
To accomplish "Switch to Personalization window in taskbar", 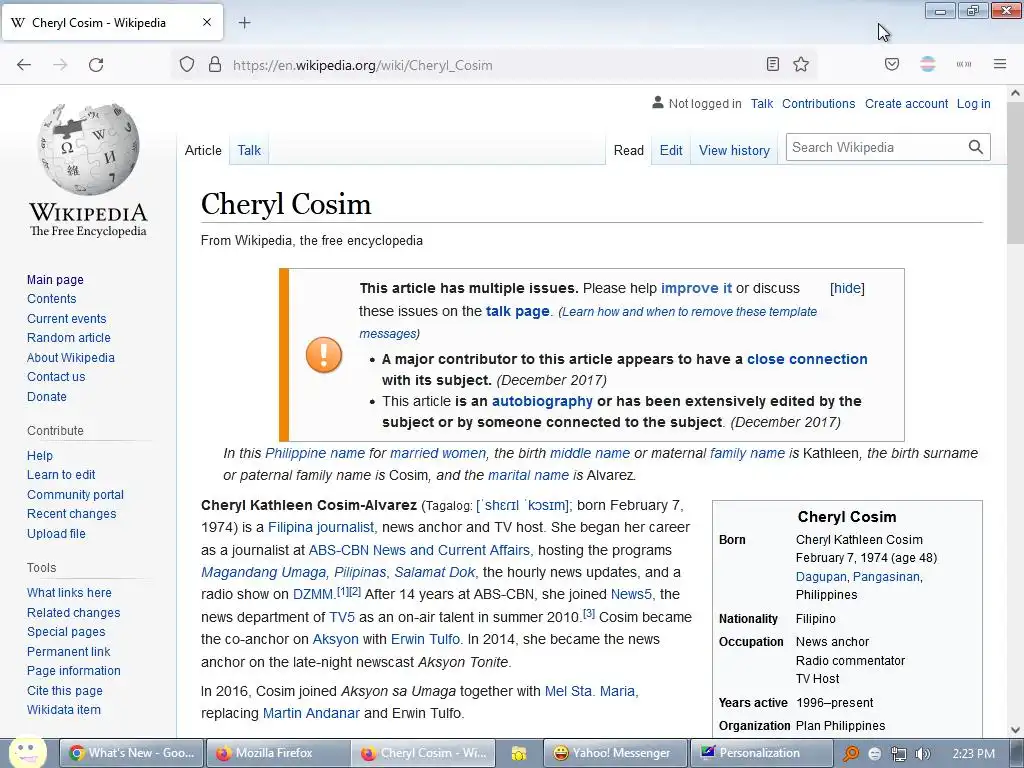I will pyautogui.click(x=761, y=753).
